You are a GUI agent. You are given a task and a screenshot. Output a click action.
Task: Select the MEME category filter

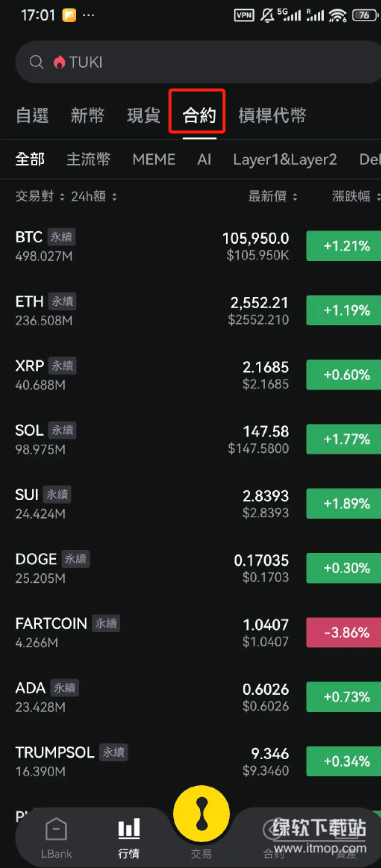(154, 160)
